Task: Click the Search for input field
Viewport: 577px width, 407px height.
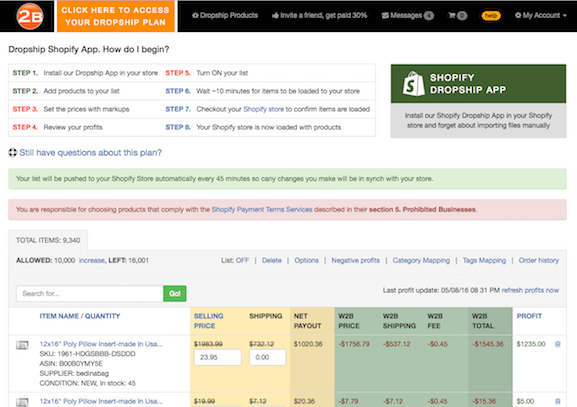Action: click(x=90, y=294)
